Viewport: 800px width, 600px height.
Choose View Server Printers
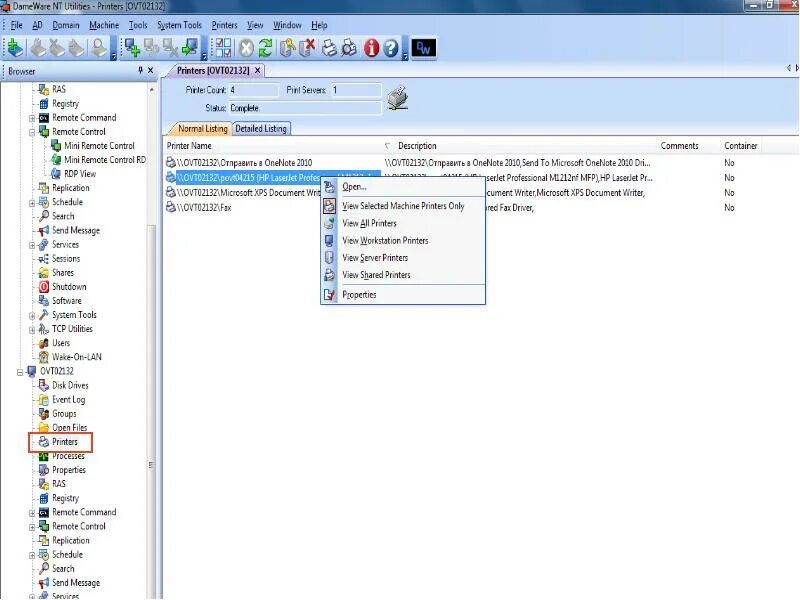(x=403, y=258)
